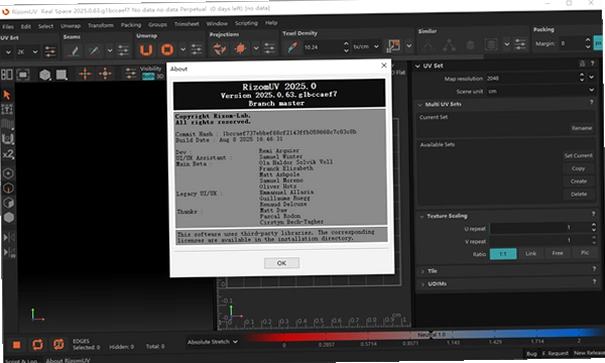The height and width of the screenshot is (363, 605).
Task: Select the island selection mode solid hexagon icon
Action: click(9, 218)
